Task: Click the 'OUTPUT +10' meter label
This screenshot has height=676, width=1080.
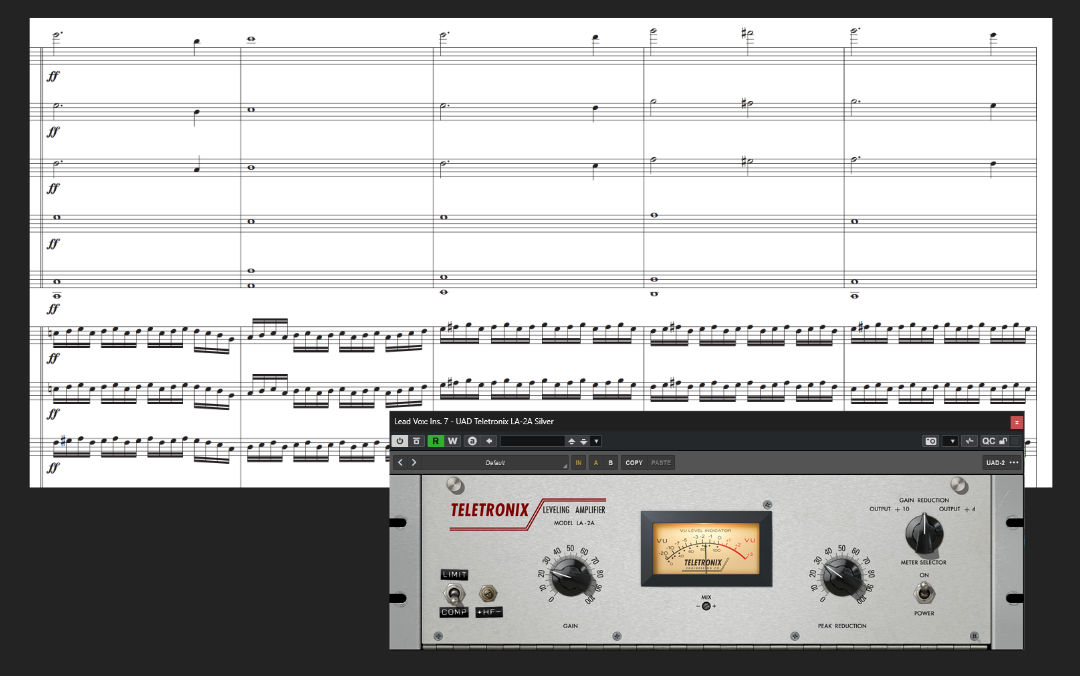Action: (x=889, y=509)
